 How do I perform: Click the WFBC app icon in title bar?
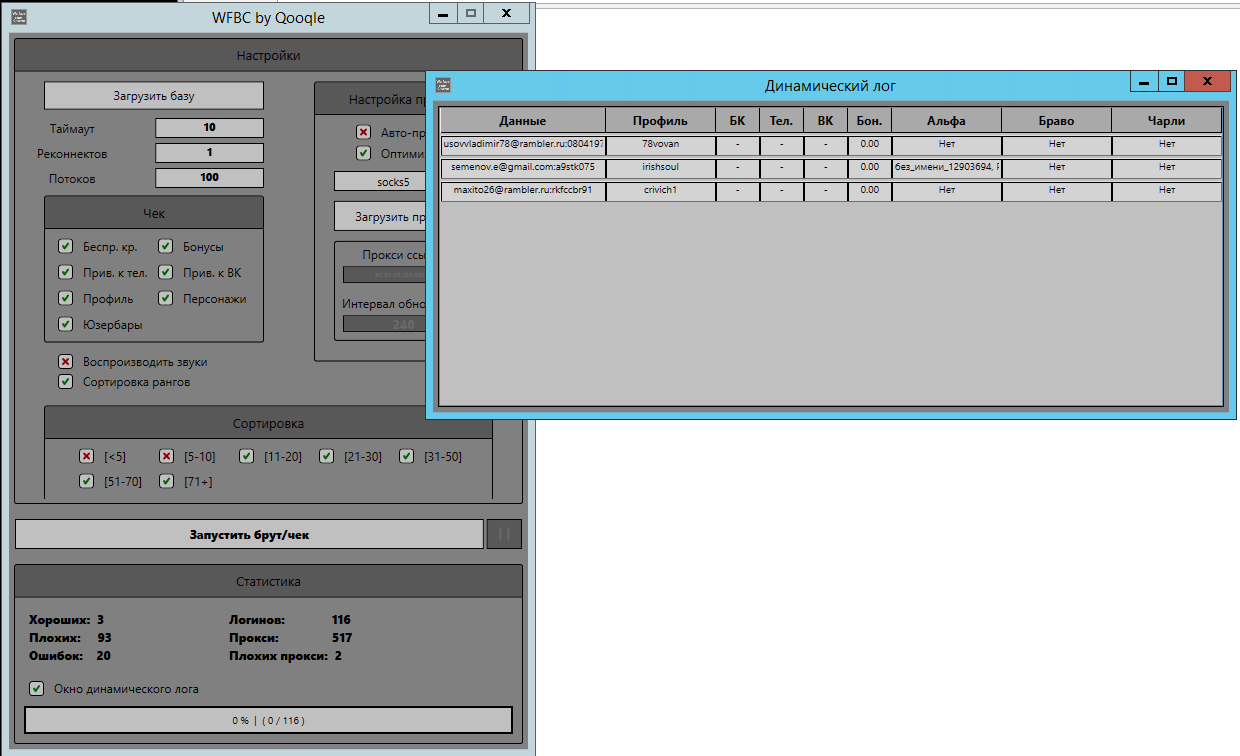[19, 17]
